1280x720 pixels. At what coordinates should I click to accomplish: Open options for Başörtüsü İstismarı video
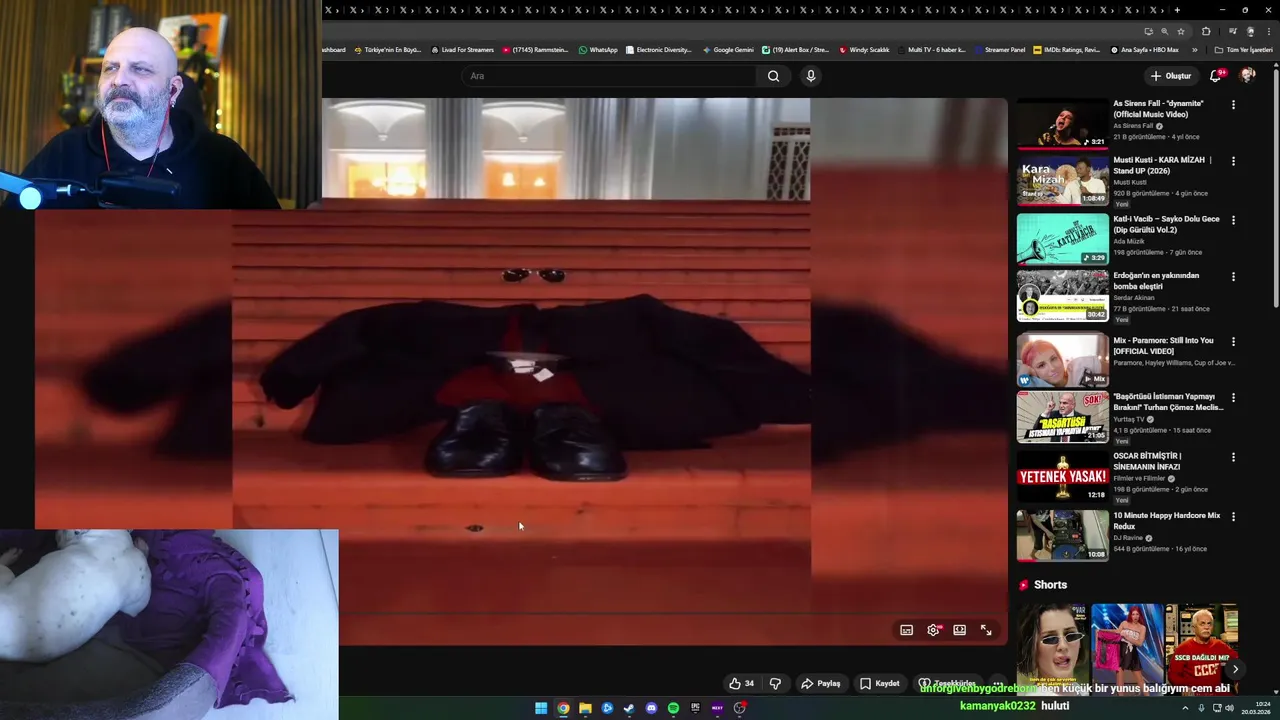coord(1233,398)
